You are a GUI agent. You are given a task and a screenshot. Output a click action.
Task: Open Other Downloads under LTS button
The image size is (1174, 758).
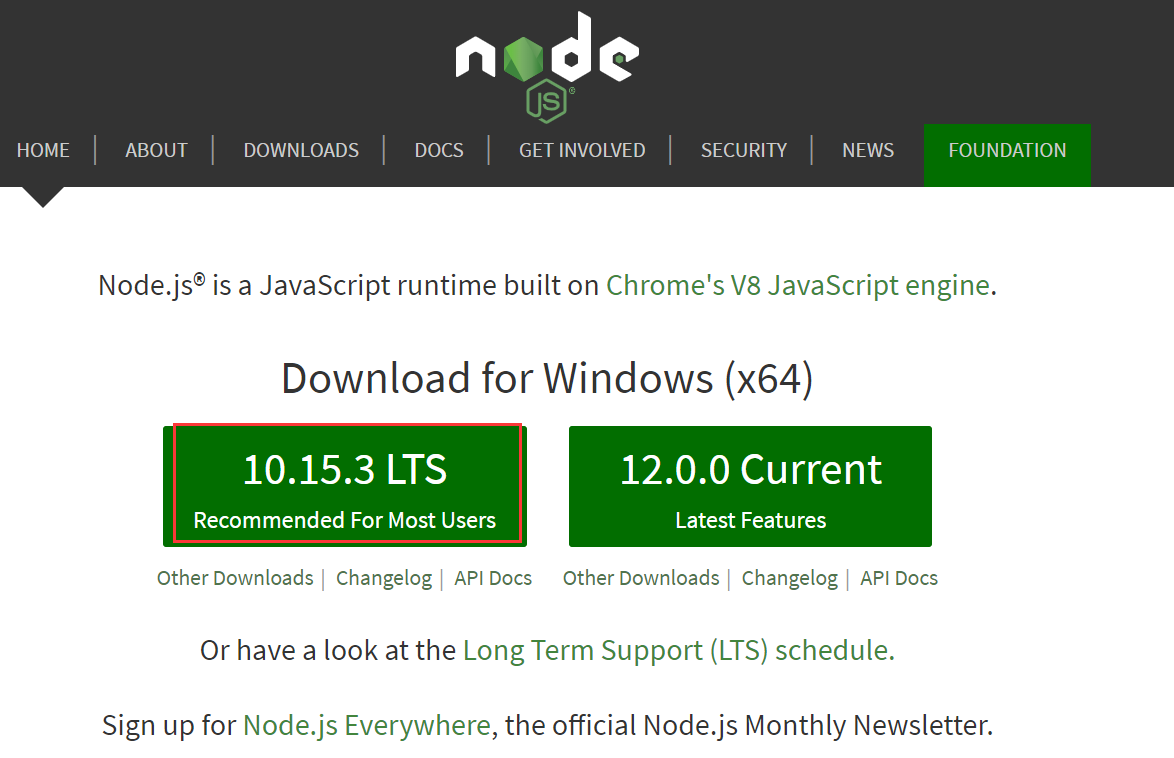point(235,578)
